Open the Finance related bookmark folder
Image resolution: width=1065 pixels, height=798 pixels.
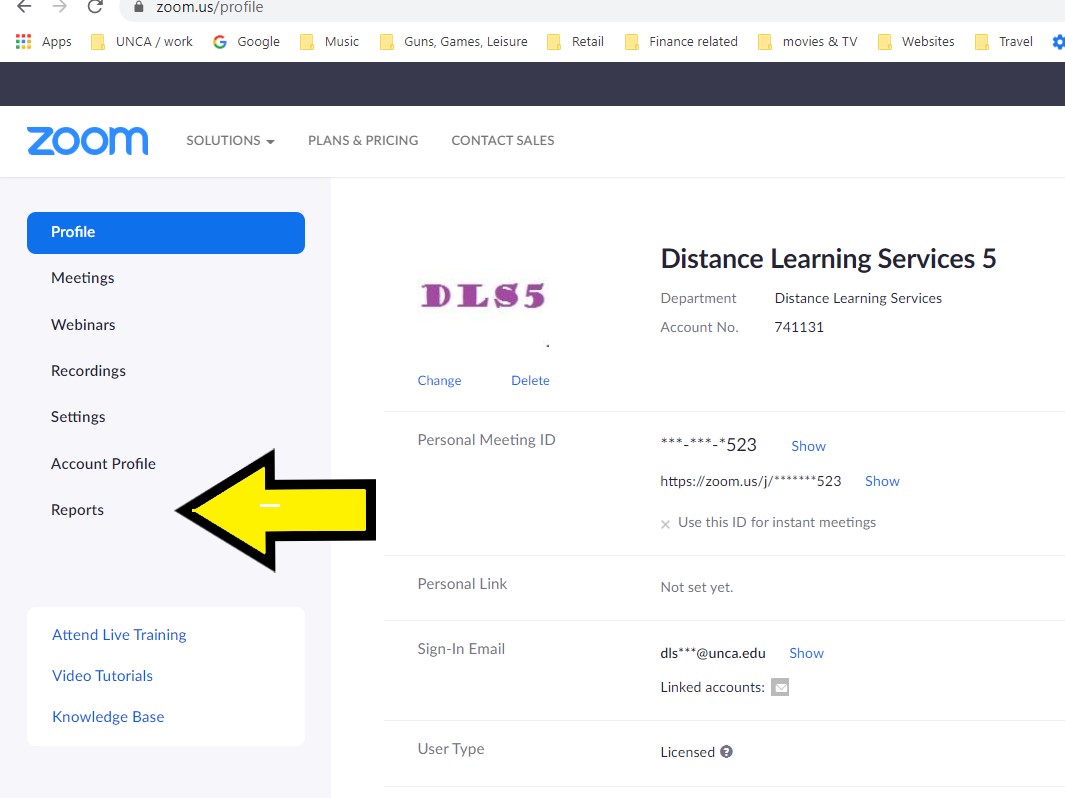(x=681, y=41)
